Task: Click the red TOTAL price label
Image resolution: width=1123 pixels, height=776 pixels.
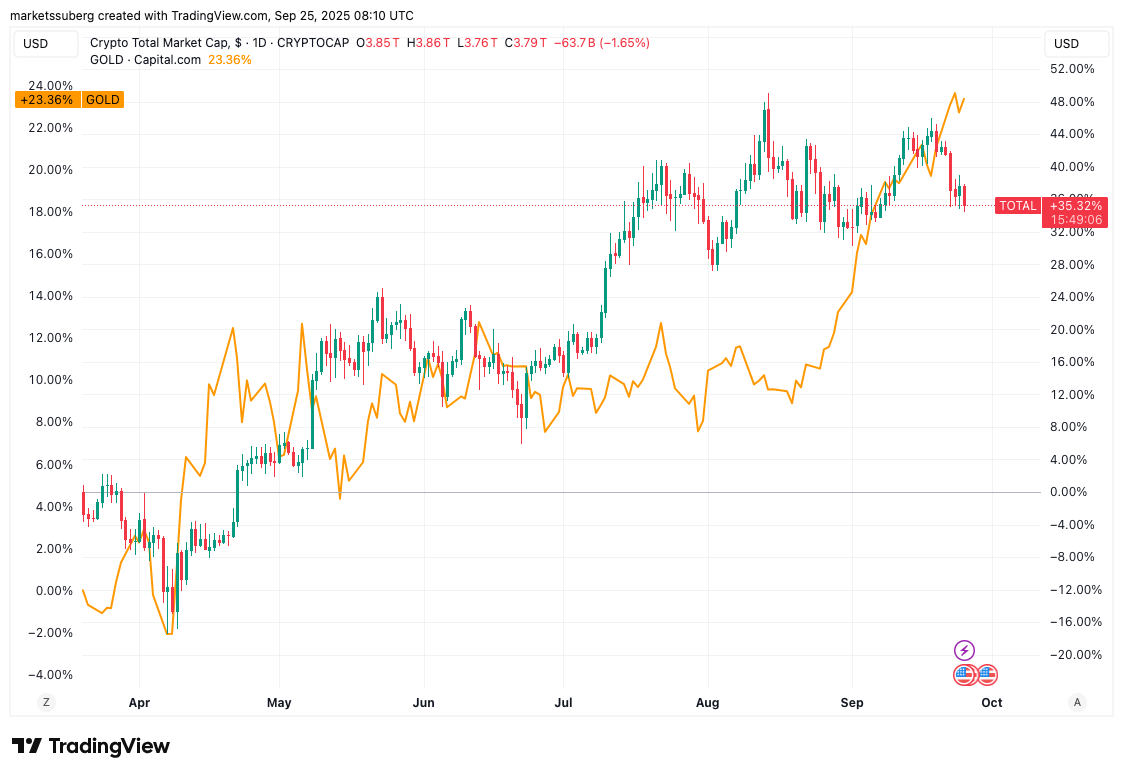Action: pyautogui.click(x=1019, y=205)
